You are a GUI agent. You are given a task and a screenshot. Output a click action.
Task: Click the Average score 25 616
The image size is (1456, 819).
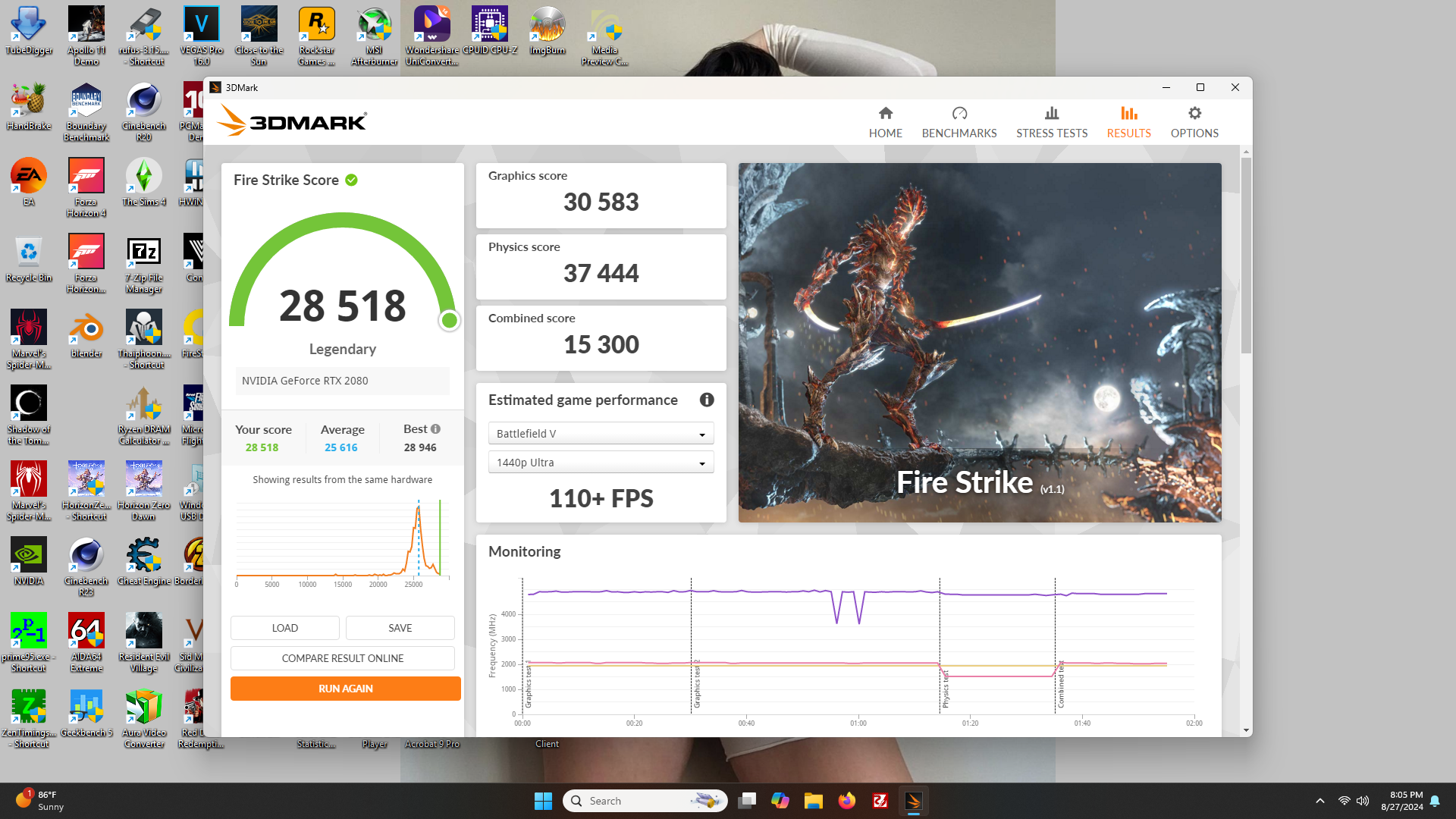pyautogui.click(x=341, y=447)
